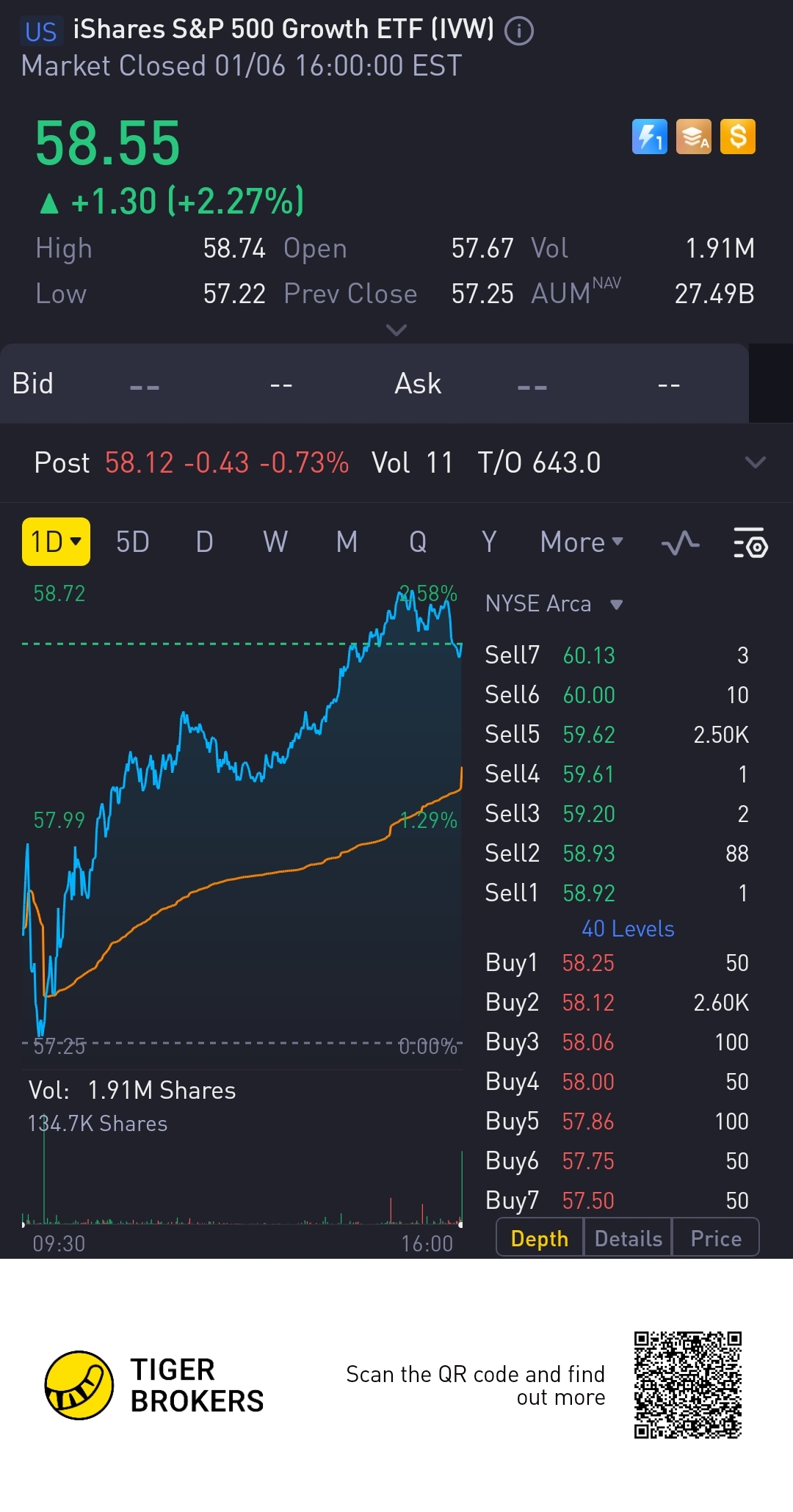Switch chart to Y yearly timeframe
This screenshot has height=1512, width=793.
489,542
